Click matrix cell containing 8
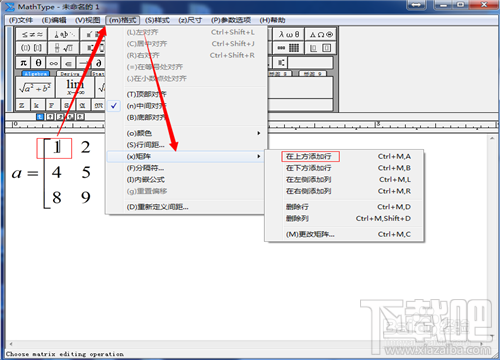The width and height of the screenshot is (500, 360). pos(57,197)
